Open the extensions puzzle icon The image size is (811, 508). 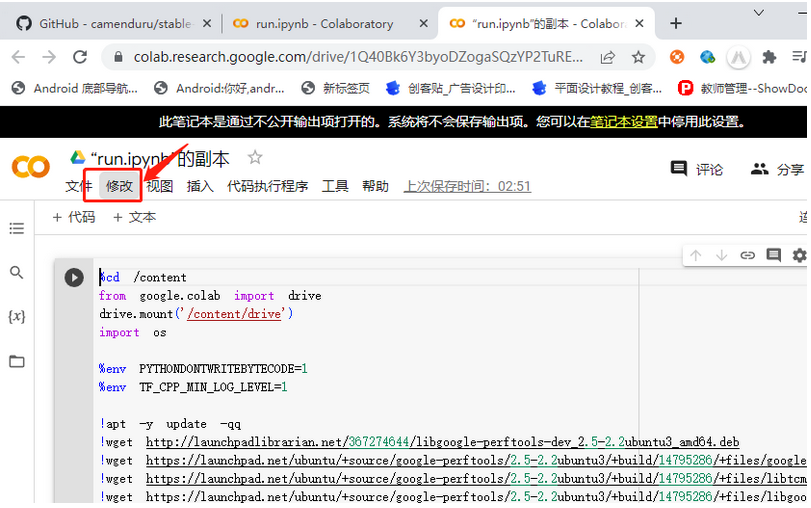pos(770,57)
